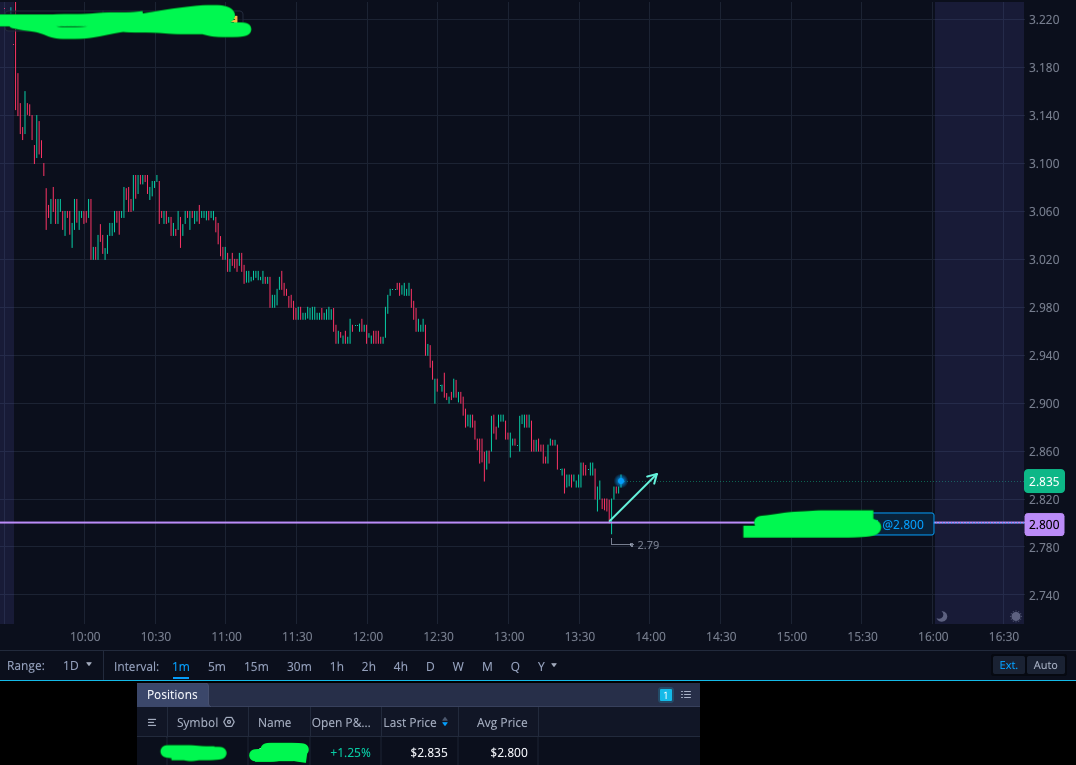This screenshot has width=1076, height=765.
Task: Click the sun pre-market session icon
Action: pyautogui.click(x=1016, y=616)
